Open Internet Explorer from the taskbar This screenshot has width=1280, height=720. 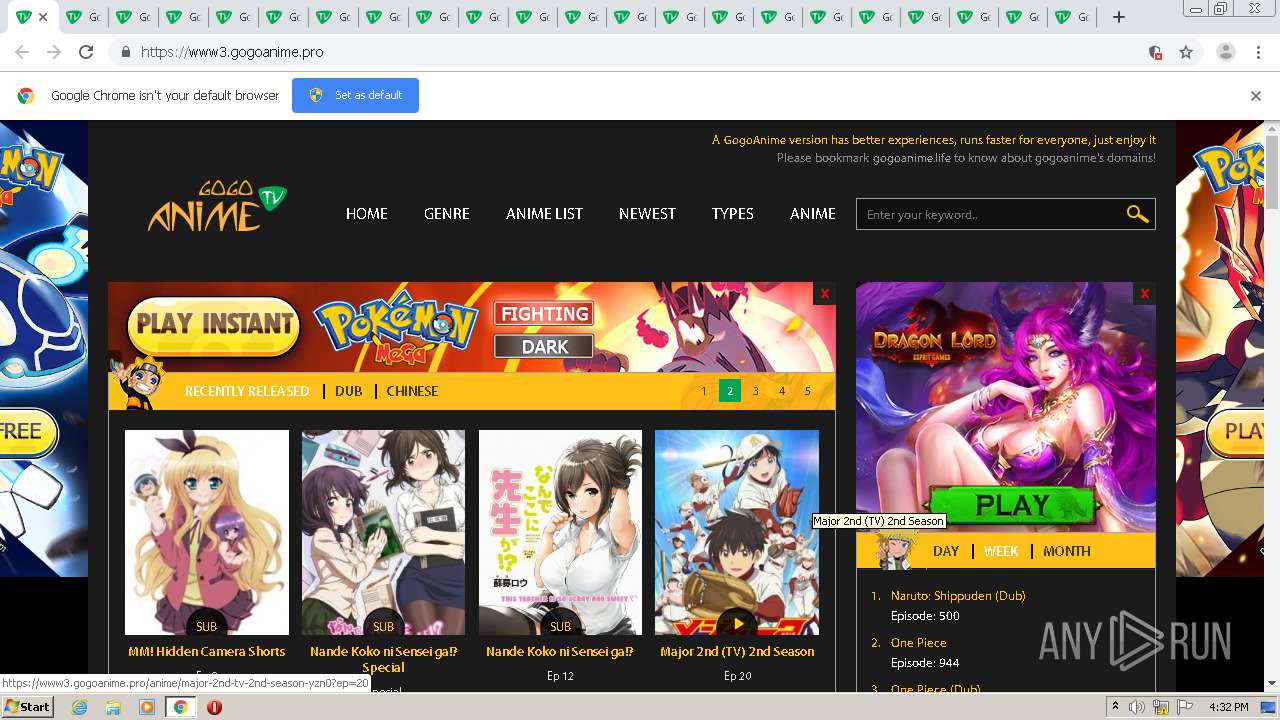pos(80,707)
